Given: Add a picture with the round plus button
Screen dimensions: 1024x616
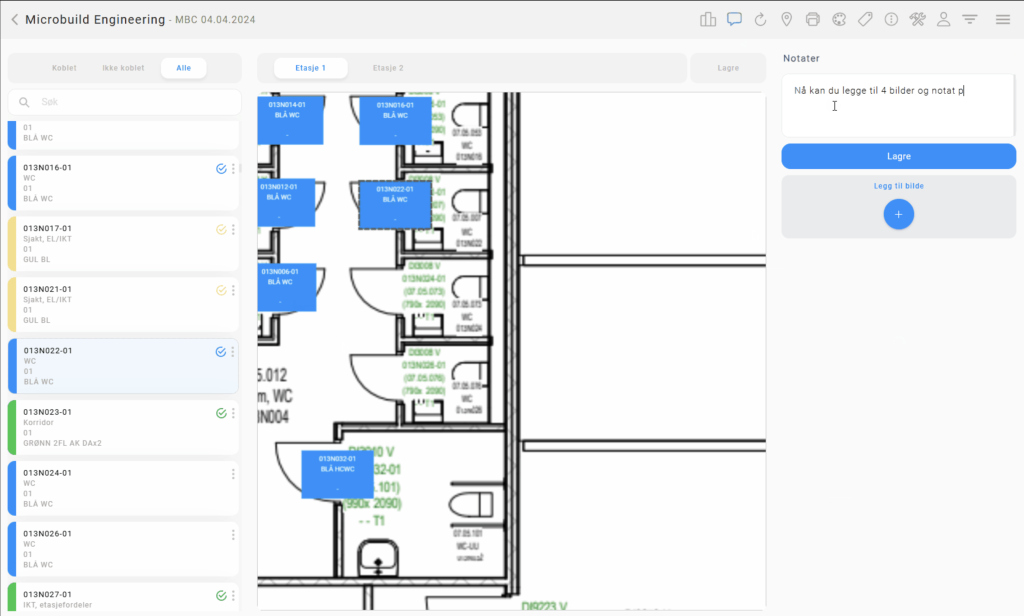Looking at the screenshot, I should click(899, 214).
